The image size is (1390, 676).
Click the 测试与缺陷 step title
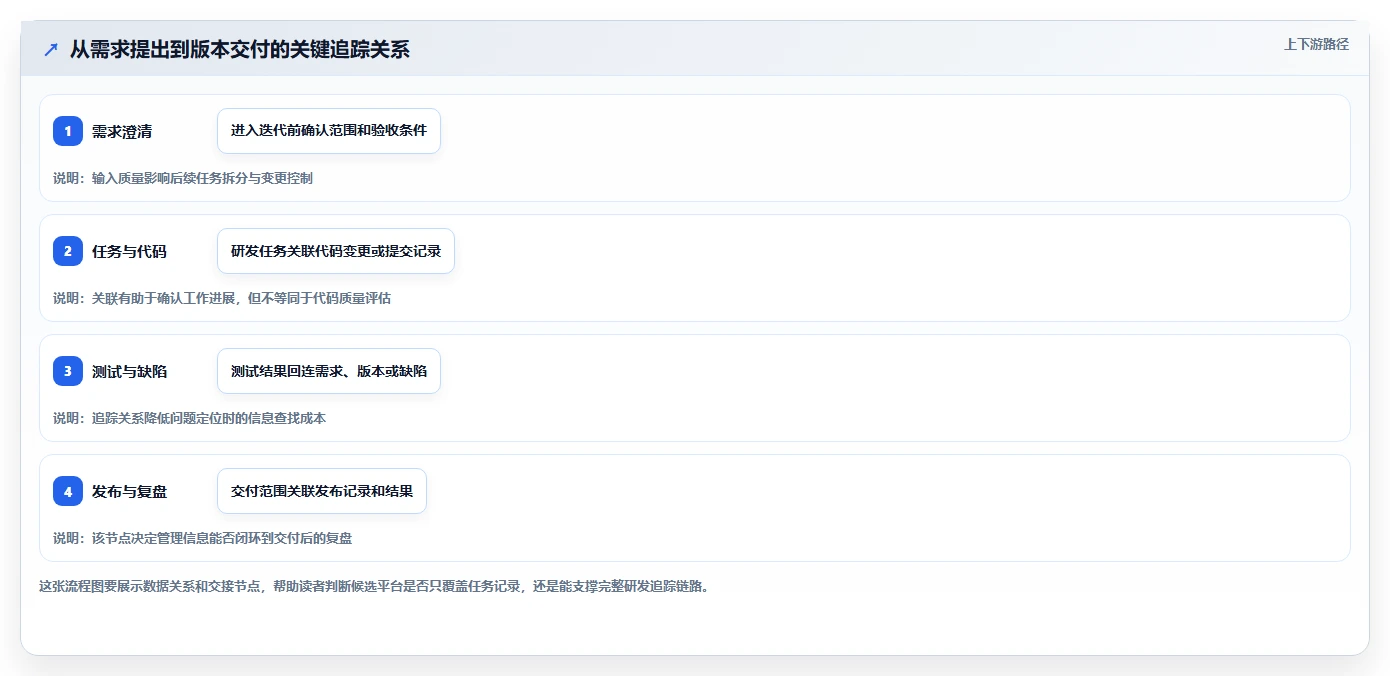129,371
